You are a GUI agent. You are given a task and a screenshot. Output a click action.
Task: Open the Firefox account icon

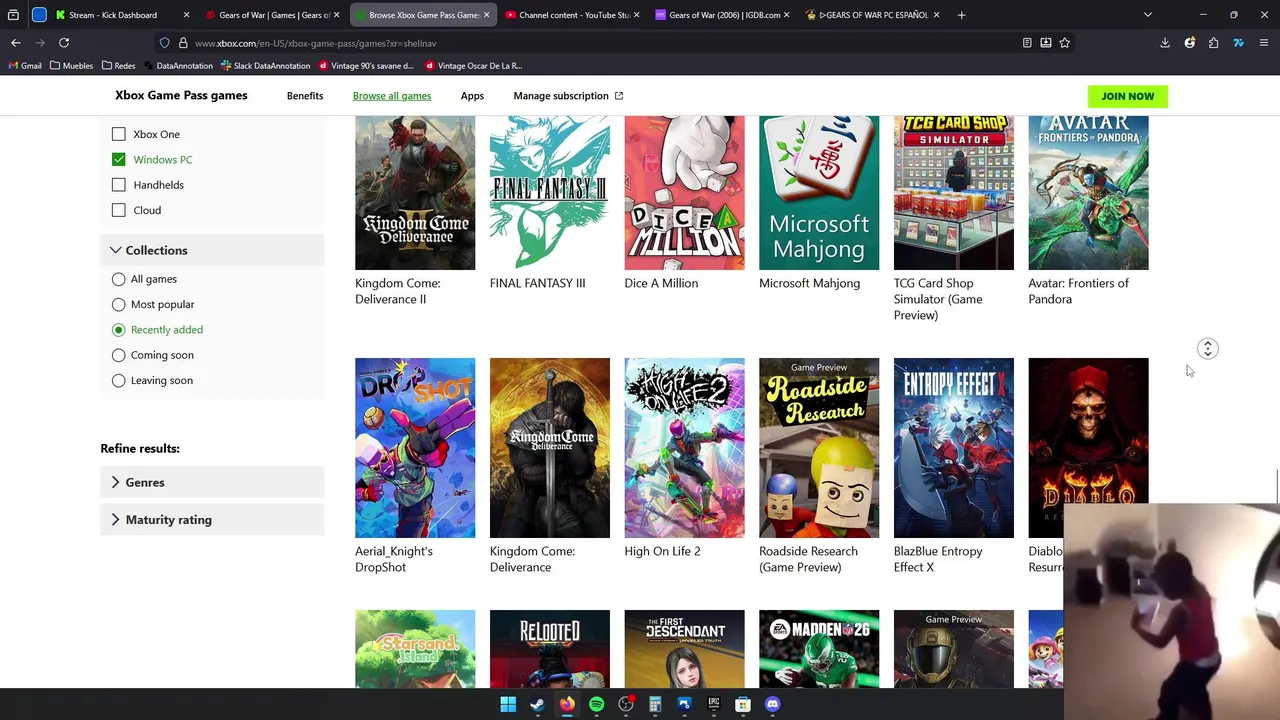click(x=1189, y=43)
